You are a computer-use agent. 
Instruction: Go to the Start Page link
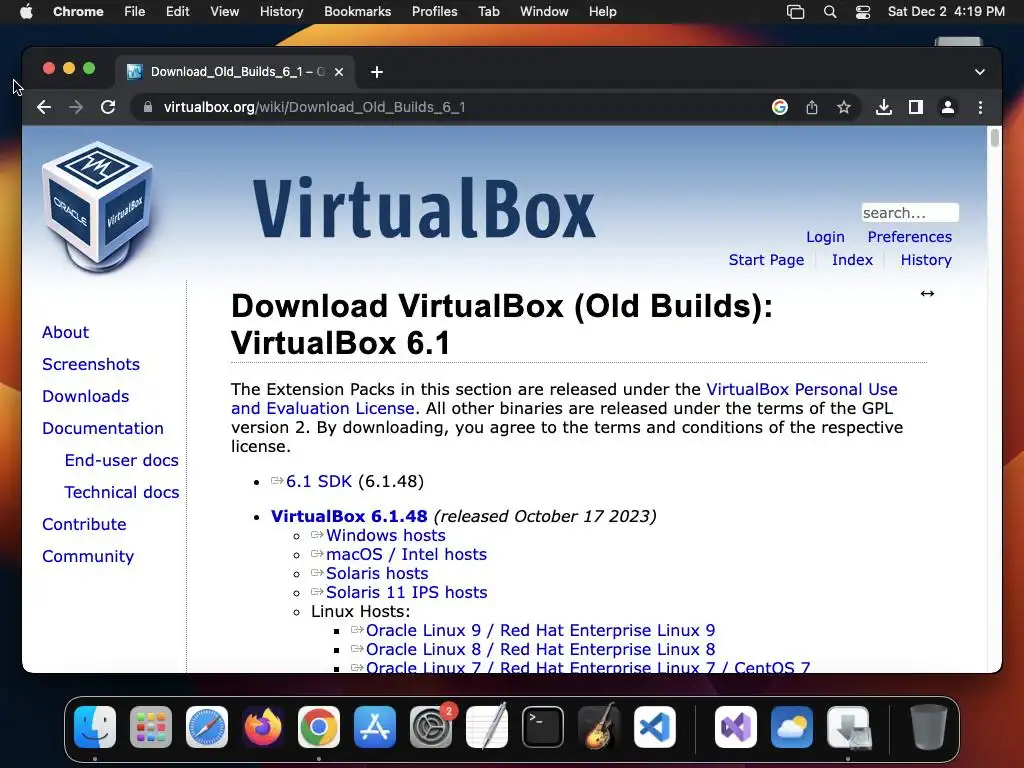[x=766, y=260]
